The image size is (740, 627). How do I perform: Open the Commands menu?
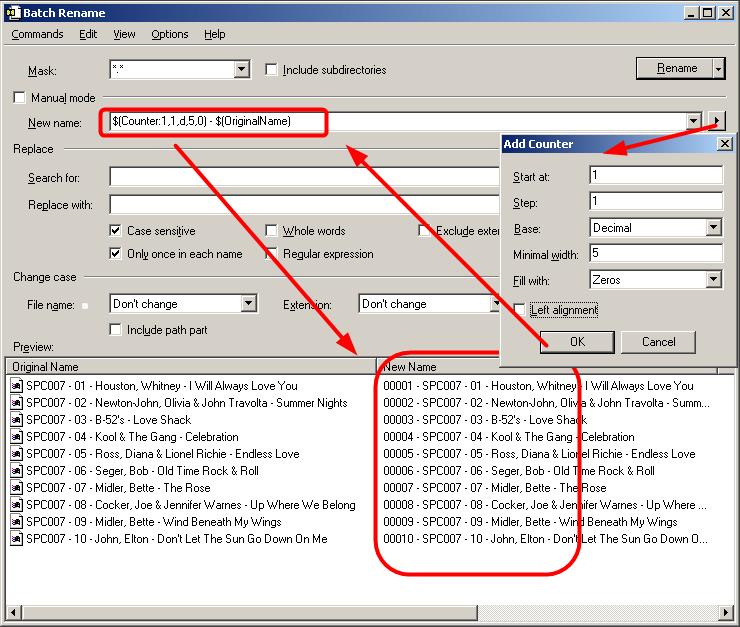(37, 34)
